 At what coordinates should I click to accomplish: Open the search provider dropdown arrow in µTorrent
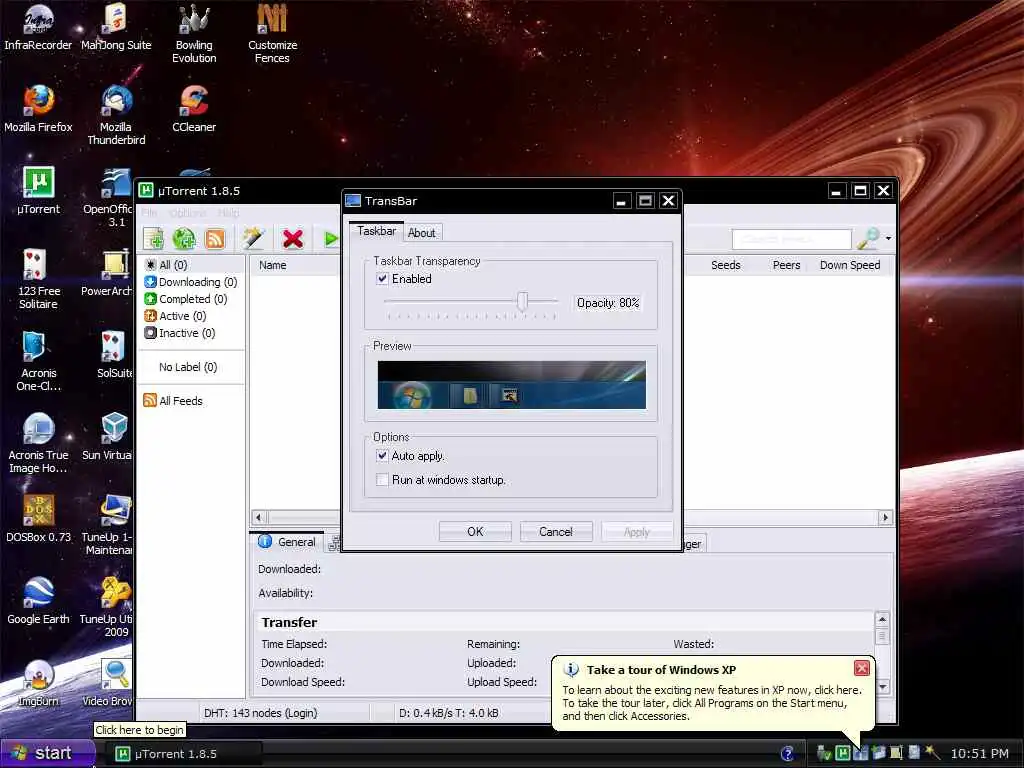[888, 239]
